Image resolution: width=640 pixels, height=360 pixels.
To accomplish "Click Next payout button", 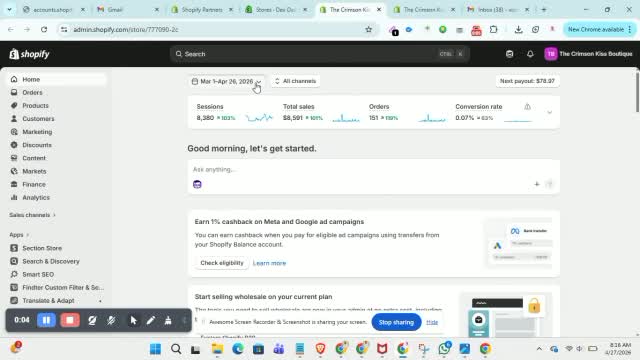I will tap(527, 81).
